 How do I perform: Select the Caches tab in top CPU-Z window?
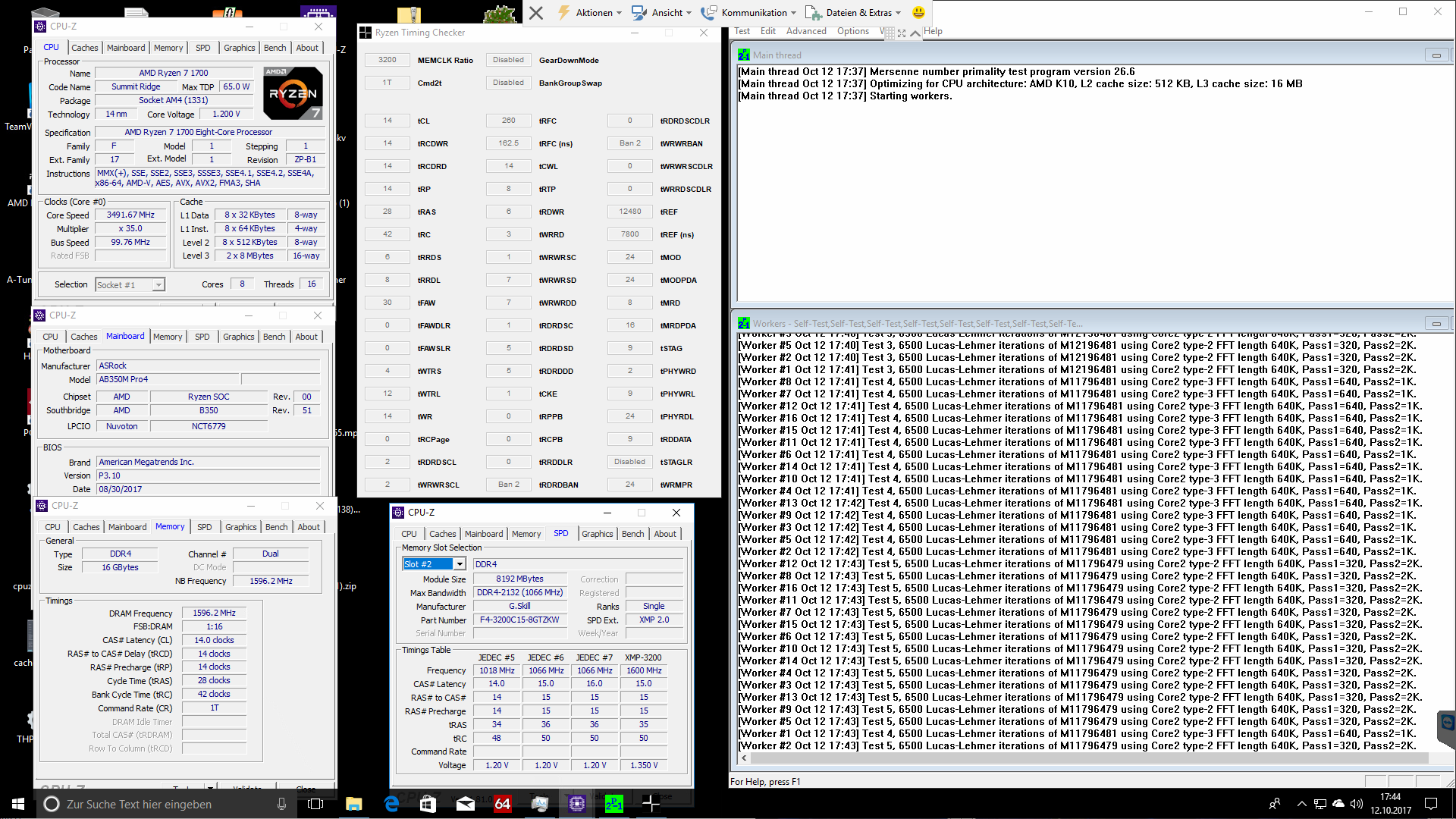coord(85,48)
